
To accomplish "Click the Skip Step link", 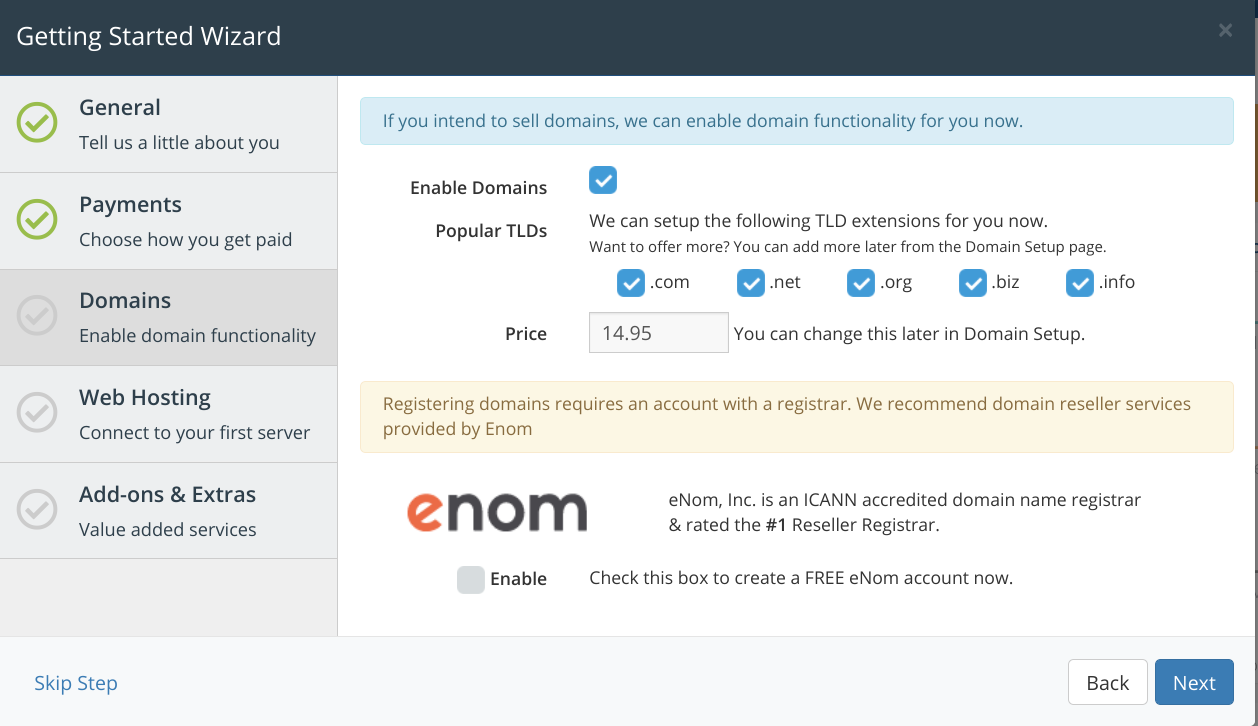I will click(x=76, y=683).
